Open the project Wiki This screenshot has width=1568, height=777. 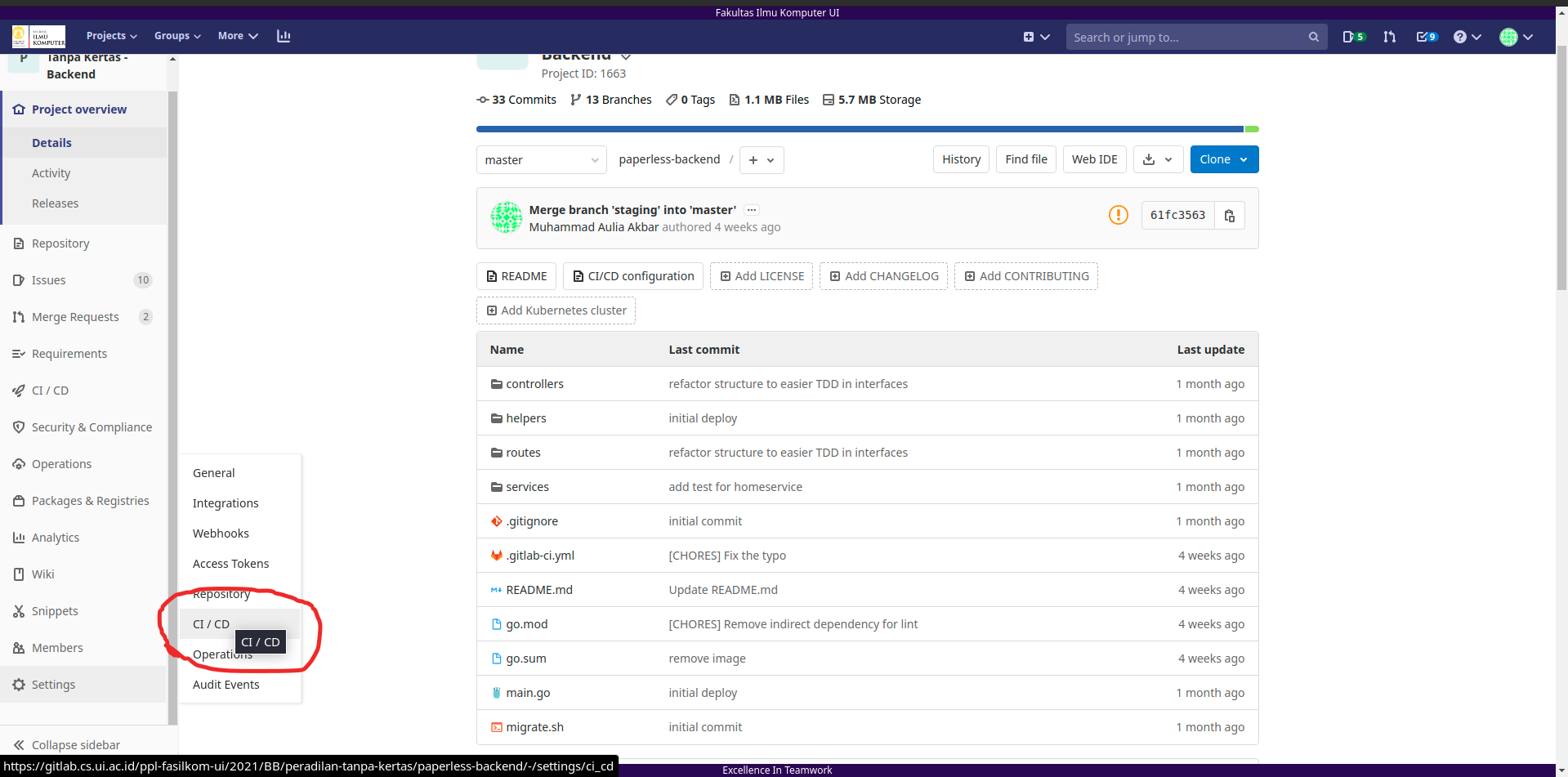(43, 574)
